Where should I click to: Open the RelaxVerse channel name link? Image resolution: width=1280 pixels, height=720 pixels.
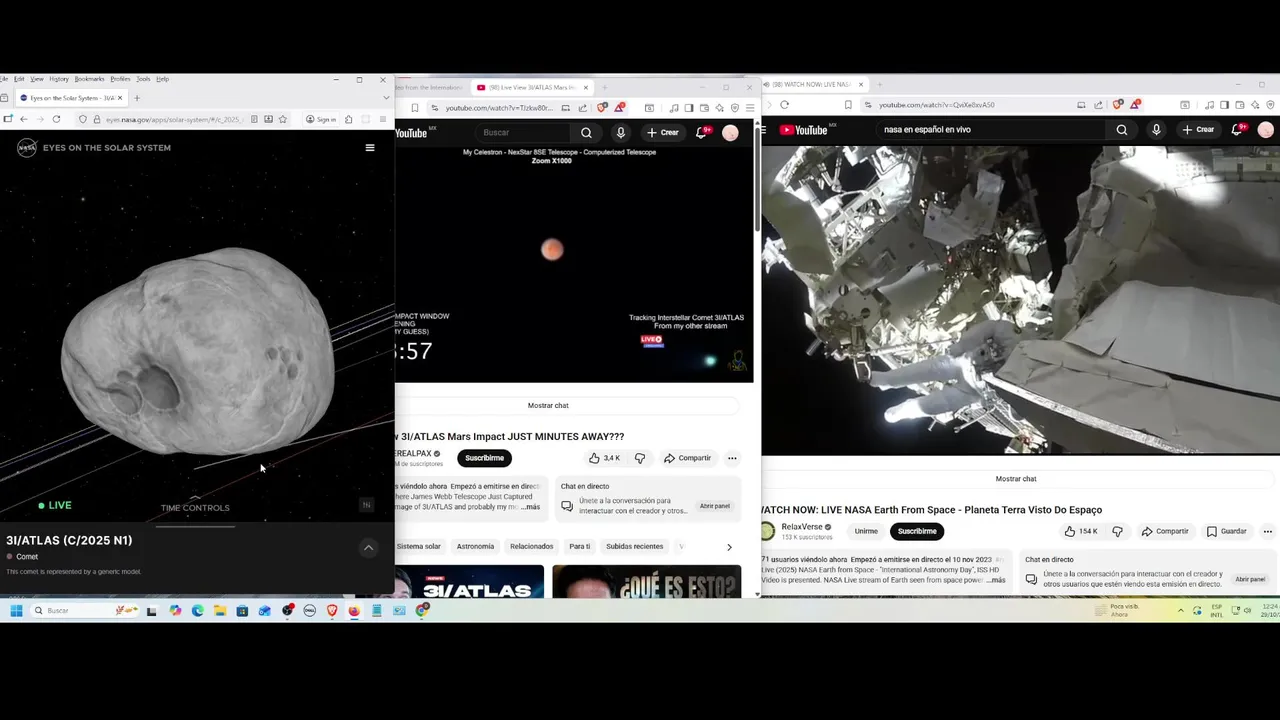click(802, 526)
